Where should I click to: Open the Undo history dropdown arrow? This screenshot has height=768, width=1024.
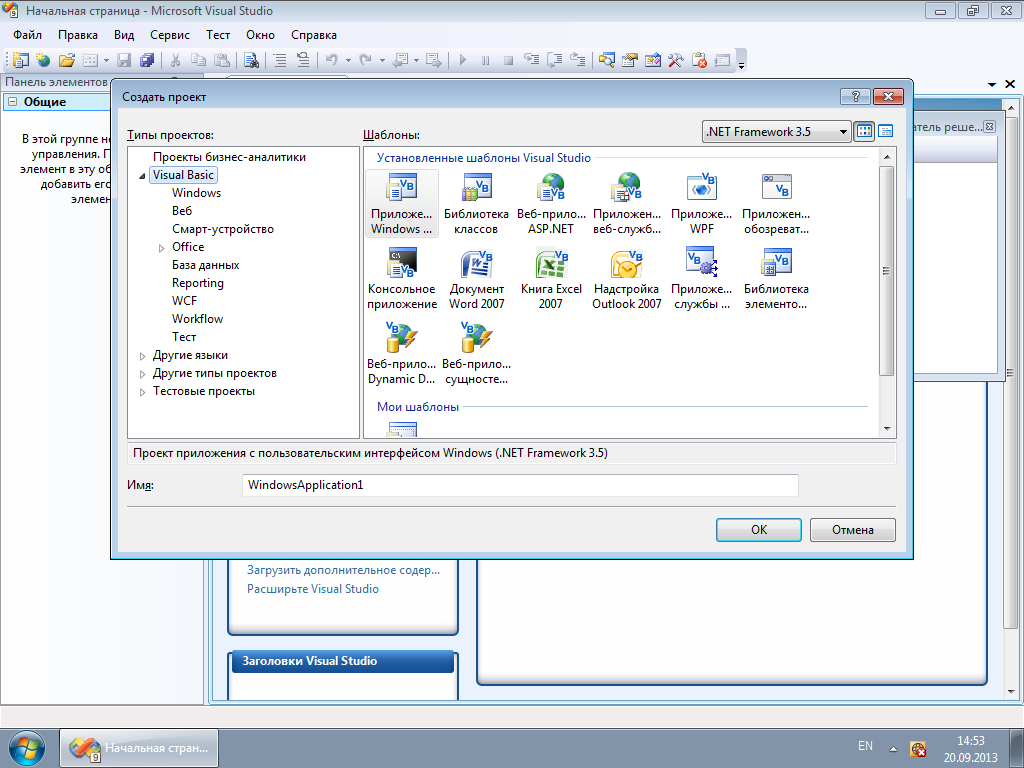[348, 61]
